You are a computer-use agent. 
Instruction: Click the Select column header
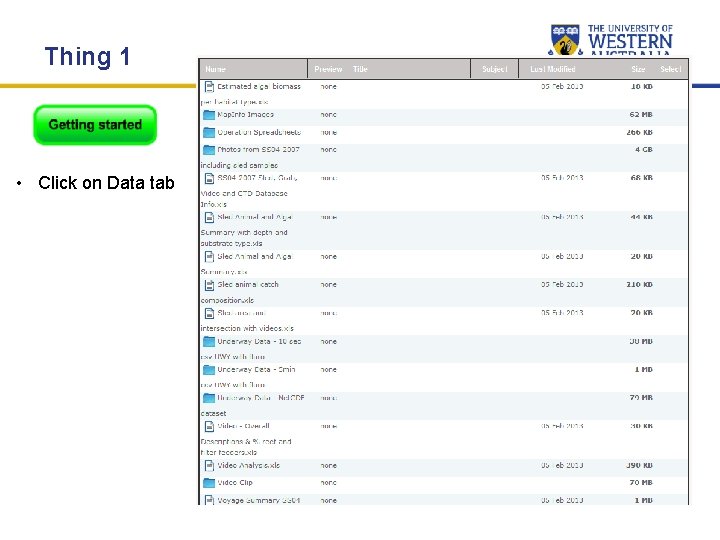(x=671, y=69)
